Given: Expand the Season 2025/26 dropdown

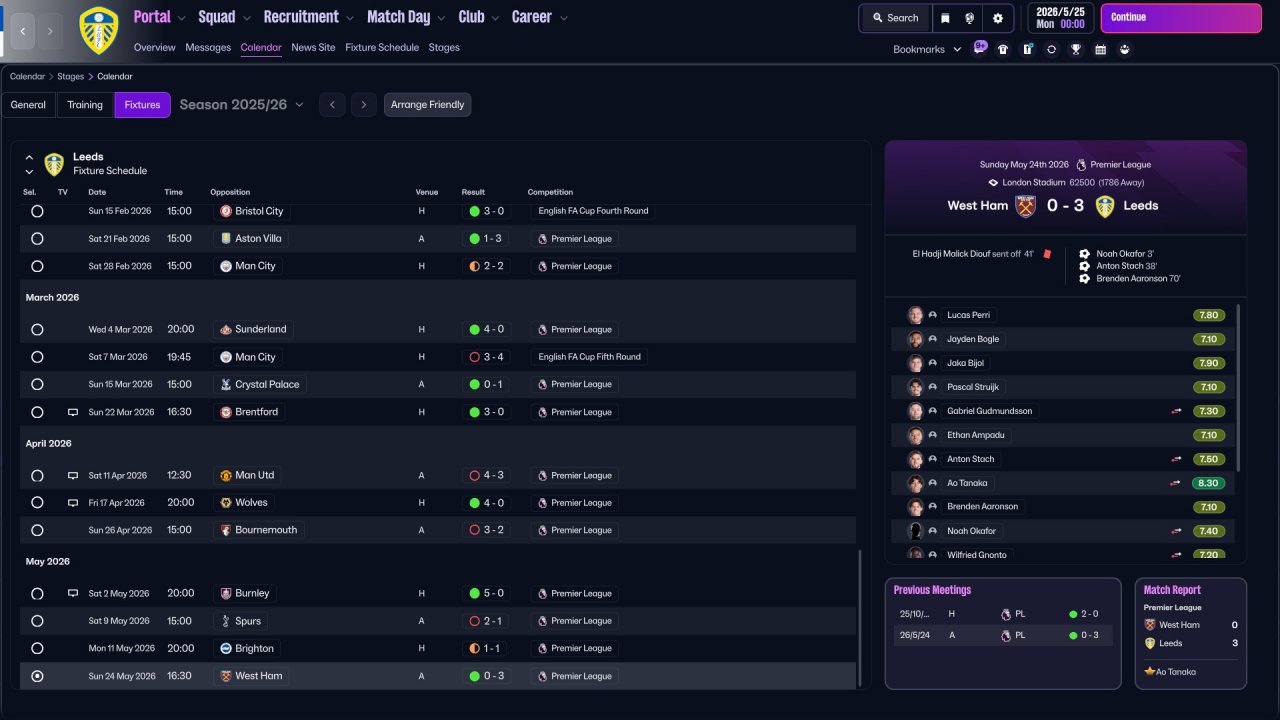Looking at the screenshot, I should tap(242, 105).
